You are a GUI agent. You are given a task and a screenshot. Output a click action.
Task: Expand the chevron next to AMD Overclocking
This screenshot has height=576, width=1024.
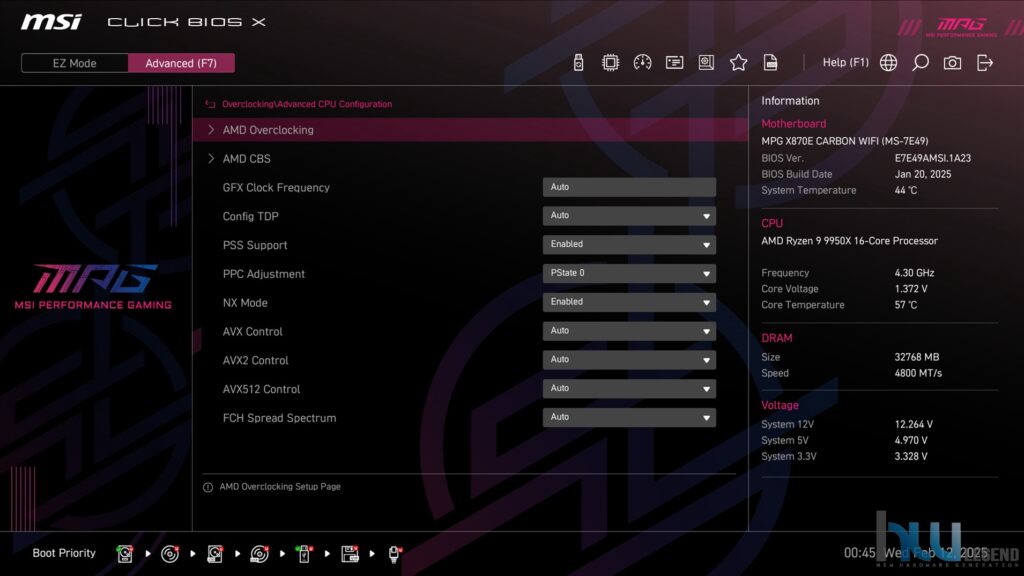click(211, 130)
